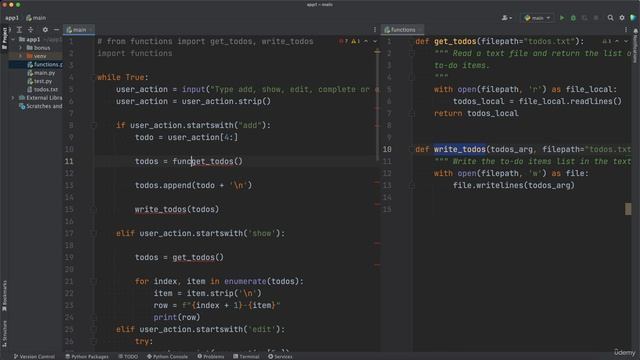Open Python Packages tool window
Image resolution: width=640 pixels, height=360 pixels.
[x=87, y=357]
